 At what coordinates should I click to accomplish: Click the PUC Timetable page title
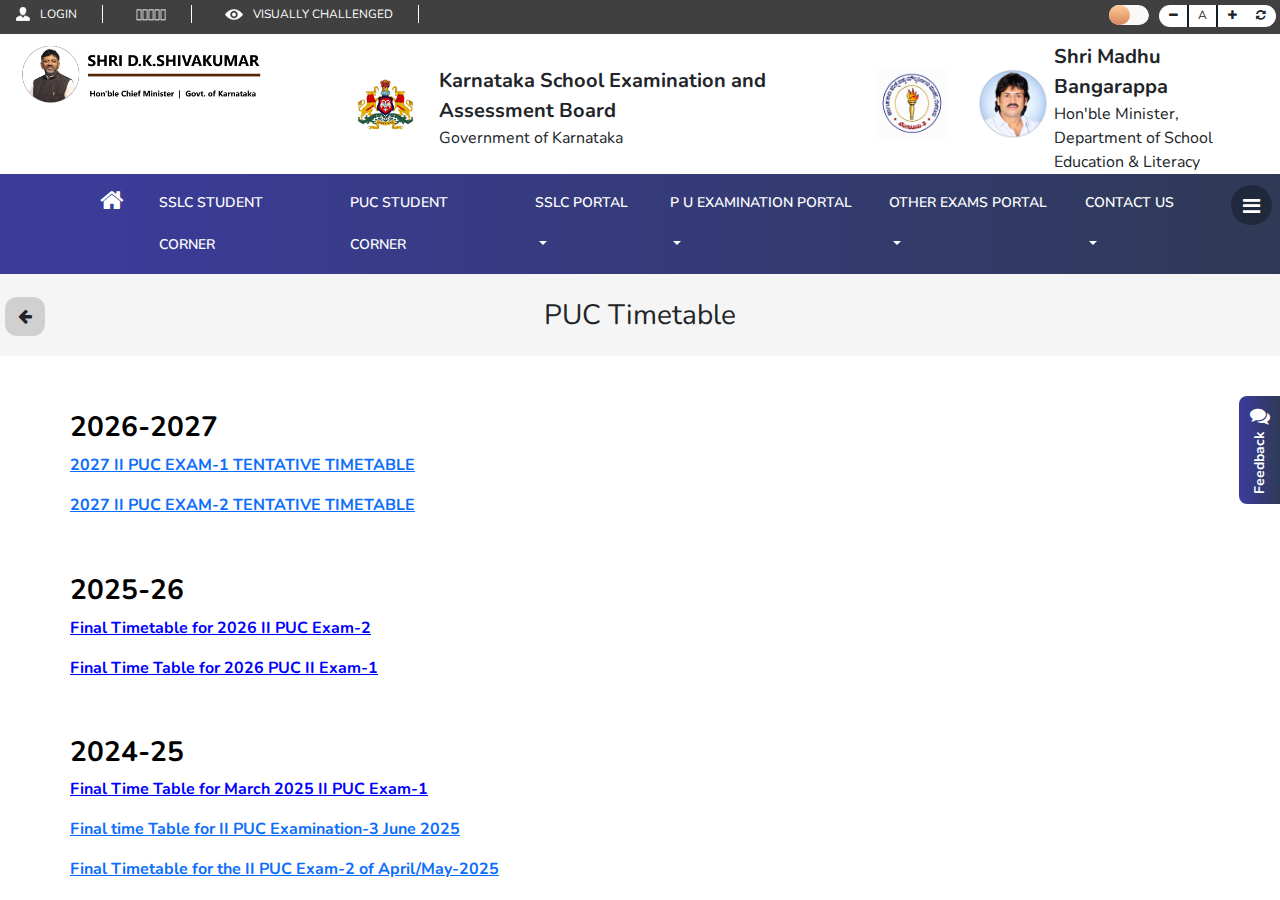(x=640, y=315)
